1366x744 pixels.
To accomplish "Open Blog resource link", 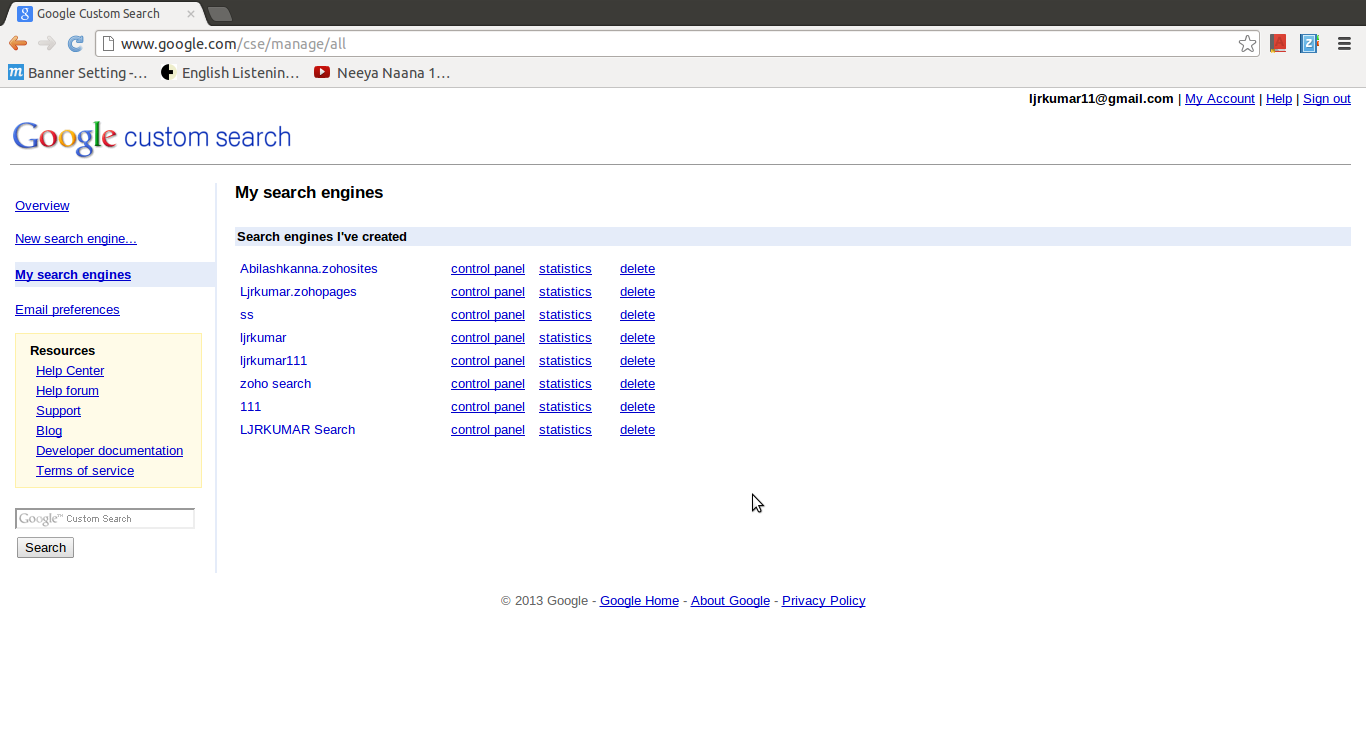I will point(49,431).
